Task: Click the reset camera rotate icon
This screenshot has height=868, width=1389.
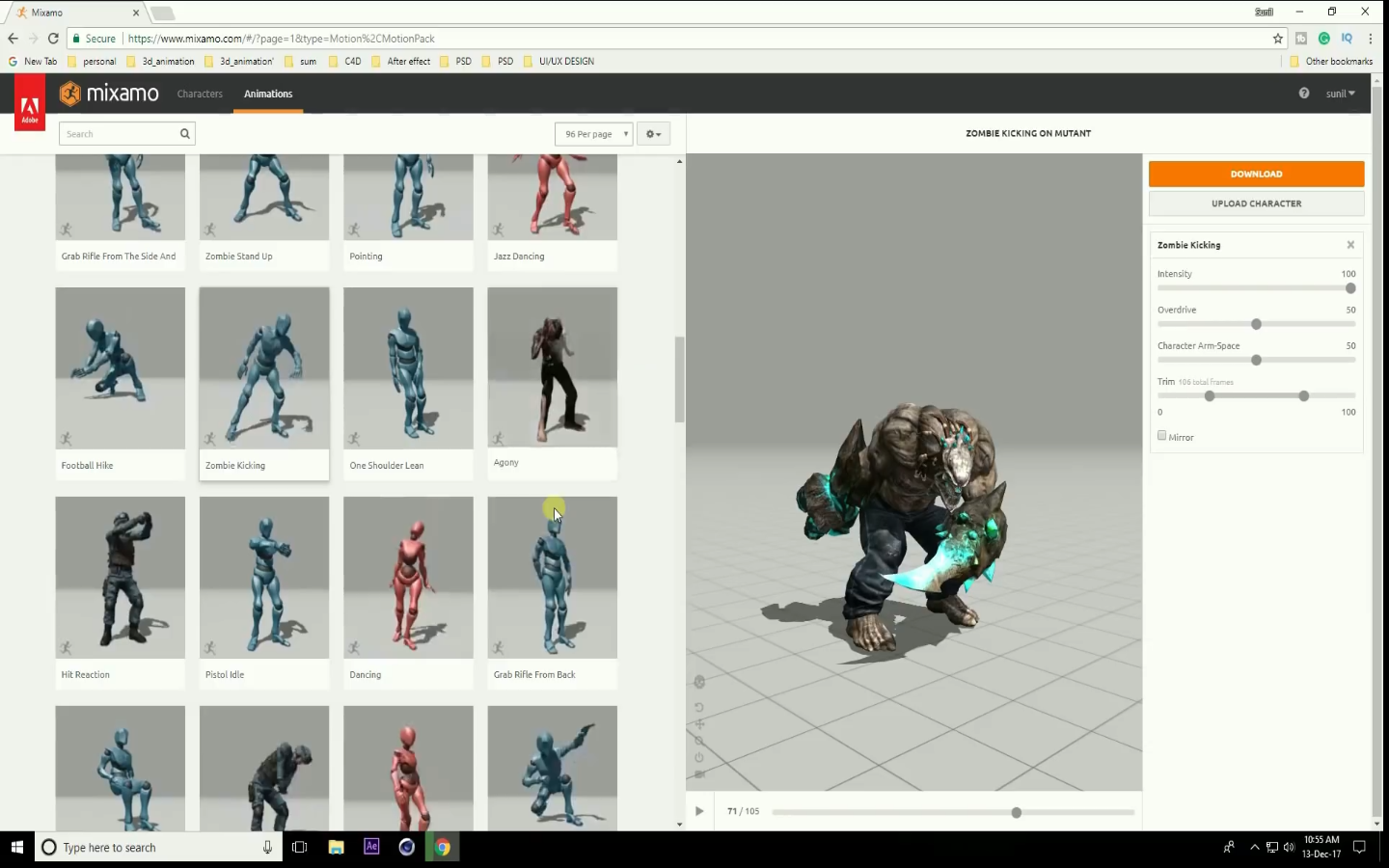Action: 699,707
